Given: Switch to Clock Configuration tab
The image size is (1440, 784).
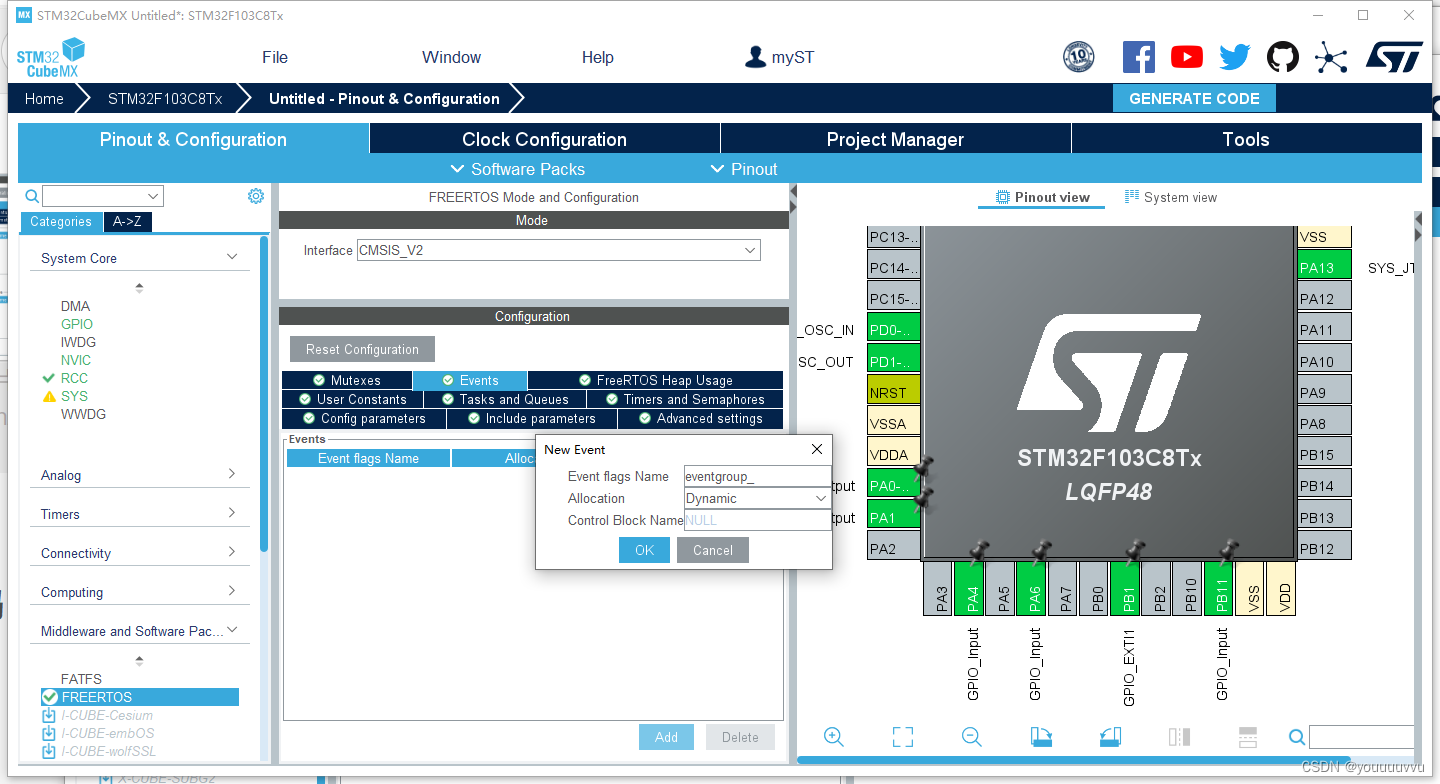Looking at the screenshot, I should (545, 139).
